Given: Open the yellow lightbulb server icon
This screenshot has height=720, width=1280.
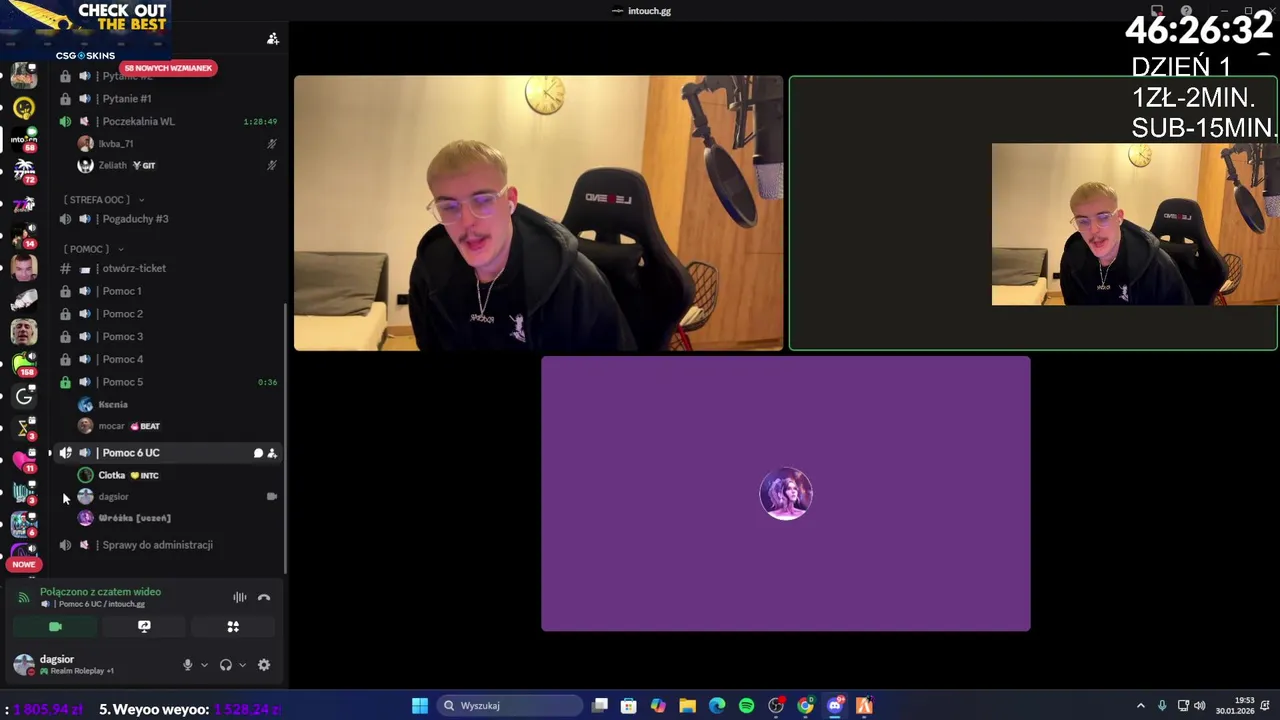Looking at the screenshot, I should click(24, 107).
